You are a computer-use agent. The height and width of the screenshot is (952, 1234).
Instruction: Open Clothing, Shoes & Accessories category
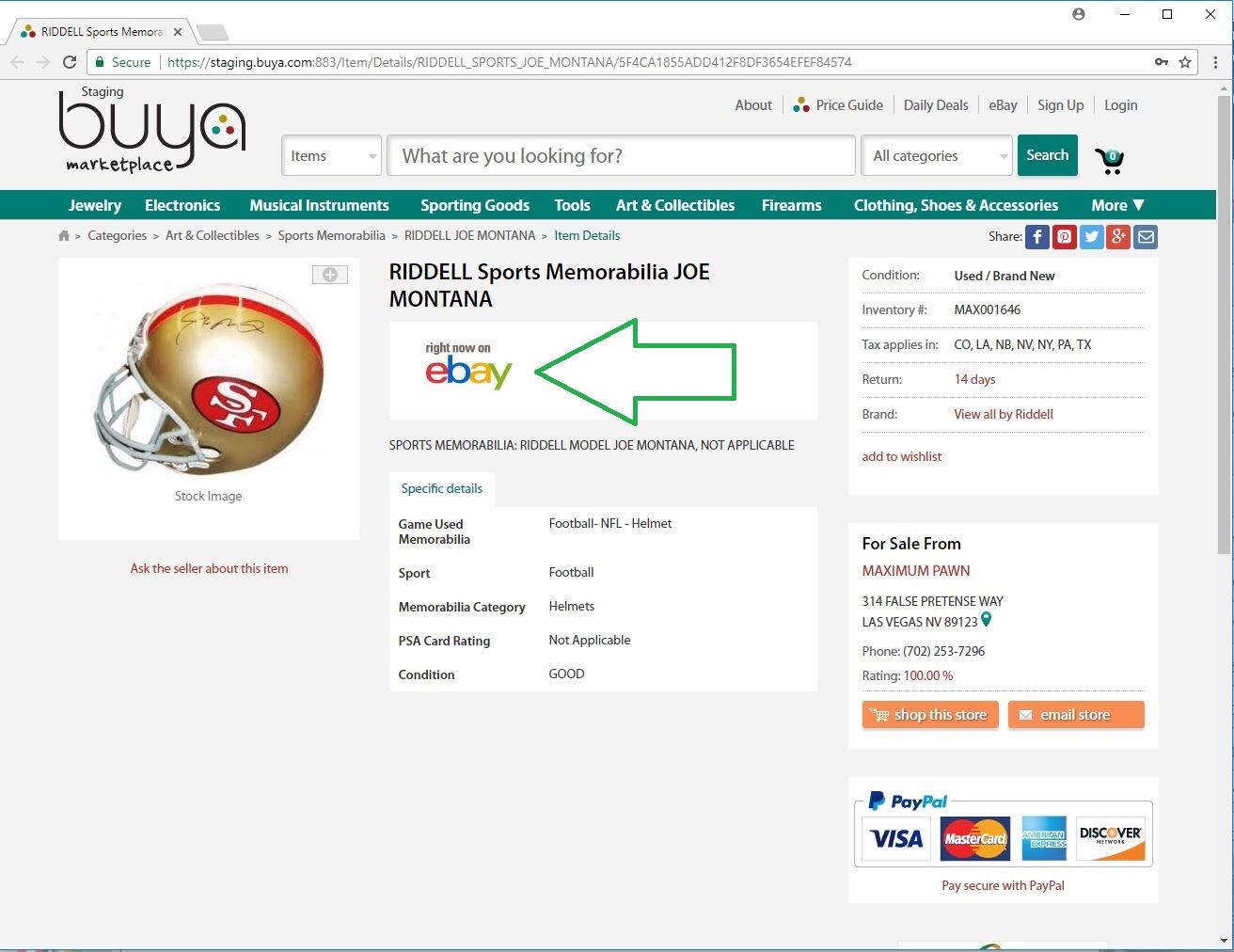click(956, 205)
